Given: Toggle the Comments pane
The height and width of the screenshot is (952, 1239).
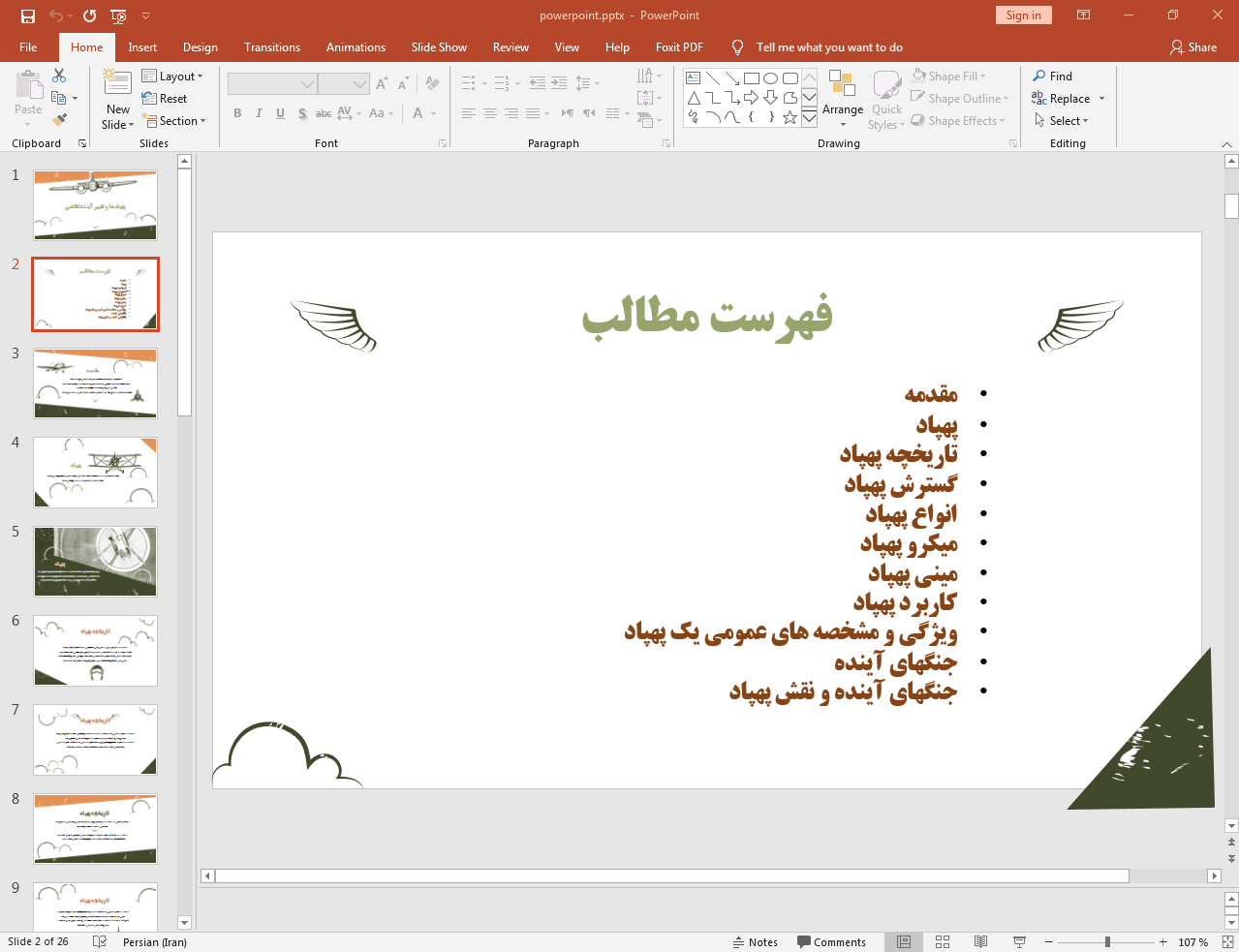Looking at the screenshot, I should (x=831, y=942).
